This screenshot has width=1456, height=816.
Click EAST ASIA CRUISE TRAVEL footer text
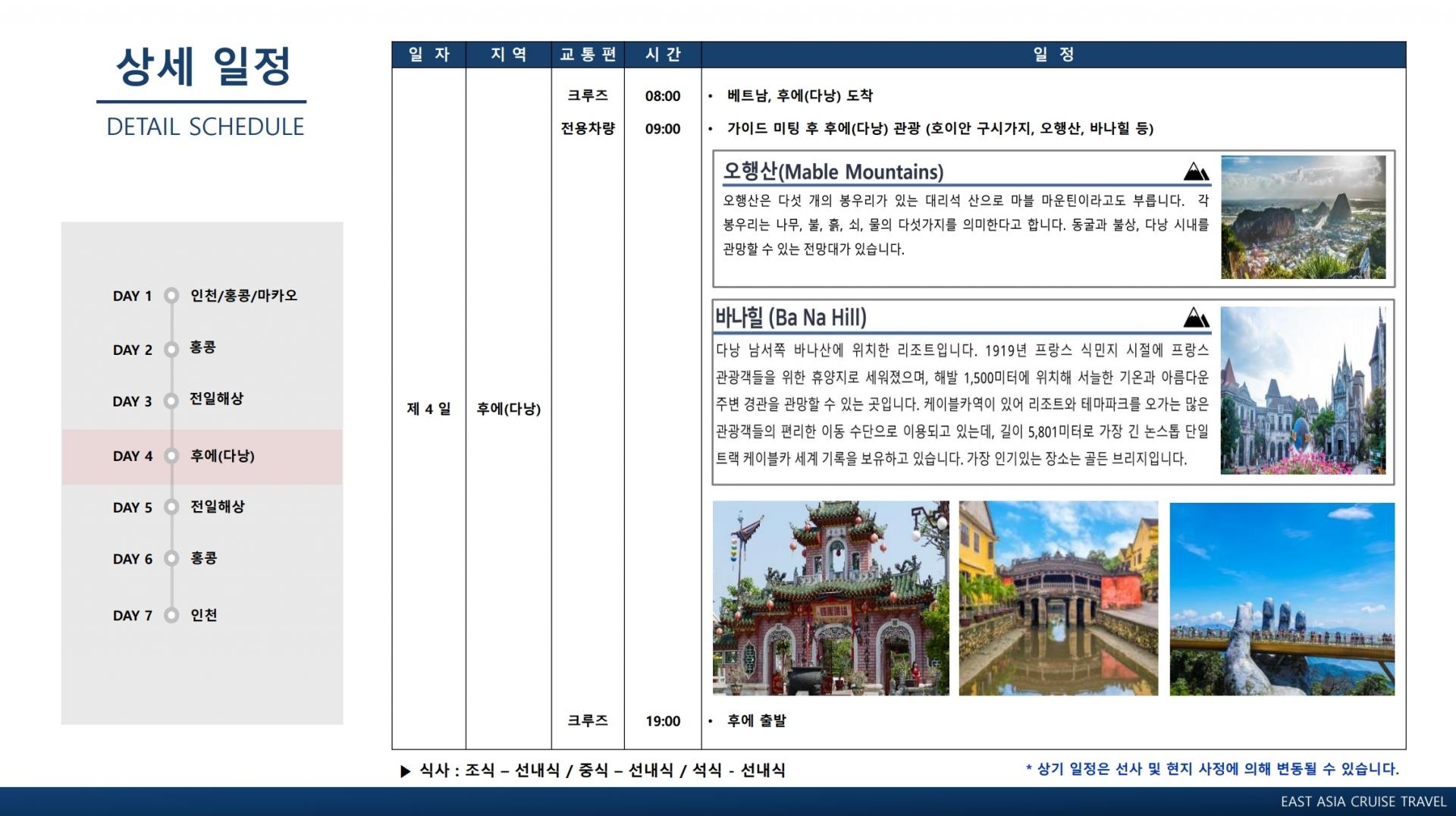(1363, 802)
